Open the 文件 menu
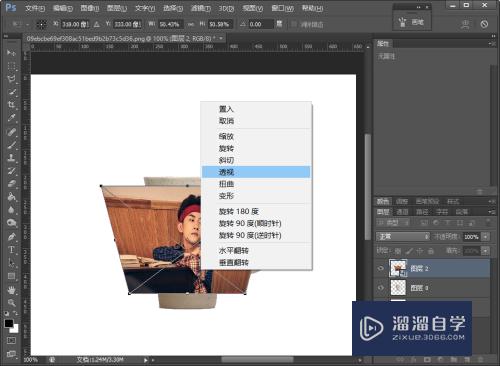 click(35, 8)
